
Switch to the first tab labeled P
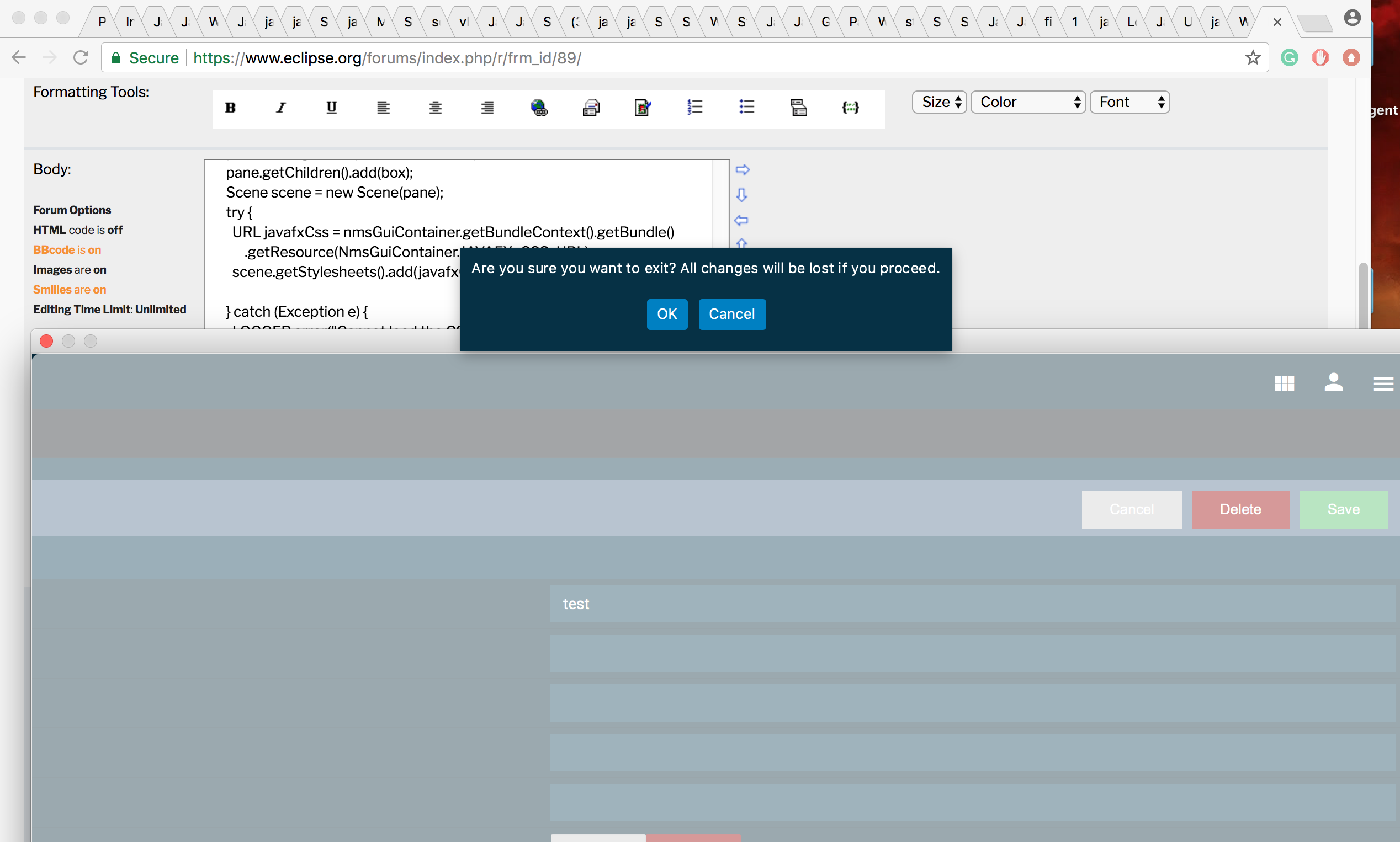pyautogui.click(x=102, y=22)
